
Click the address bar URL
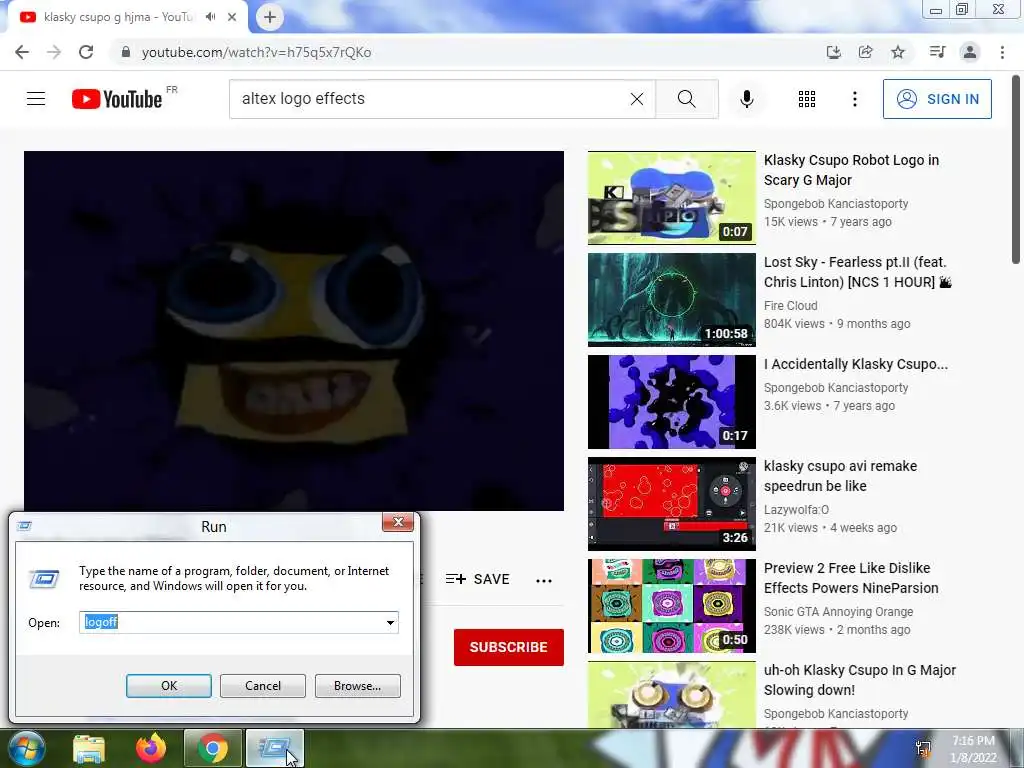256,52
